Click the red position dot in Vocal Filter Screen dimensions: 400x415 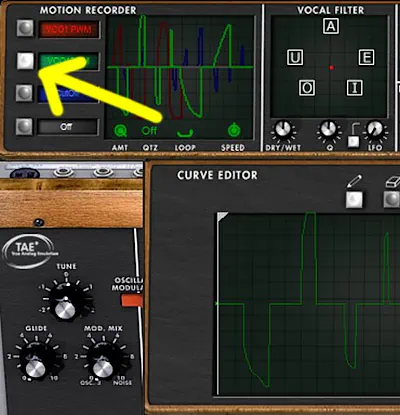[x=331, y=68]
